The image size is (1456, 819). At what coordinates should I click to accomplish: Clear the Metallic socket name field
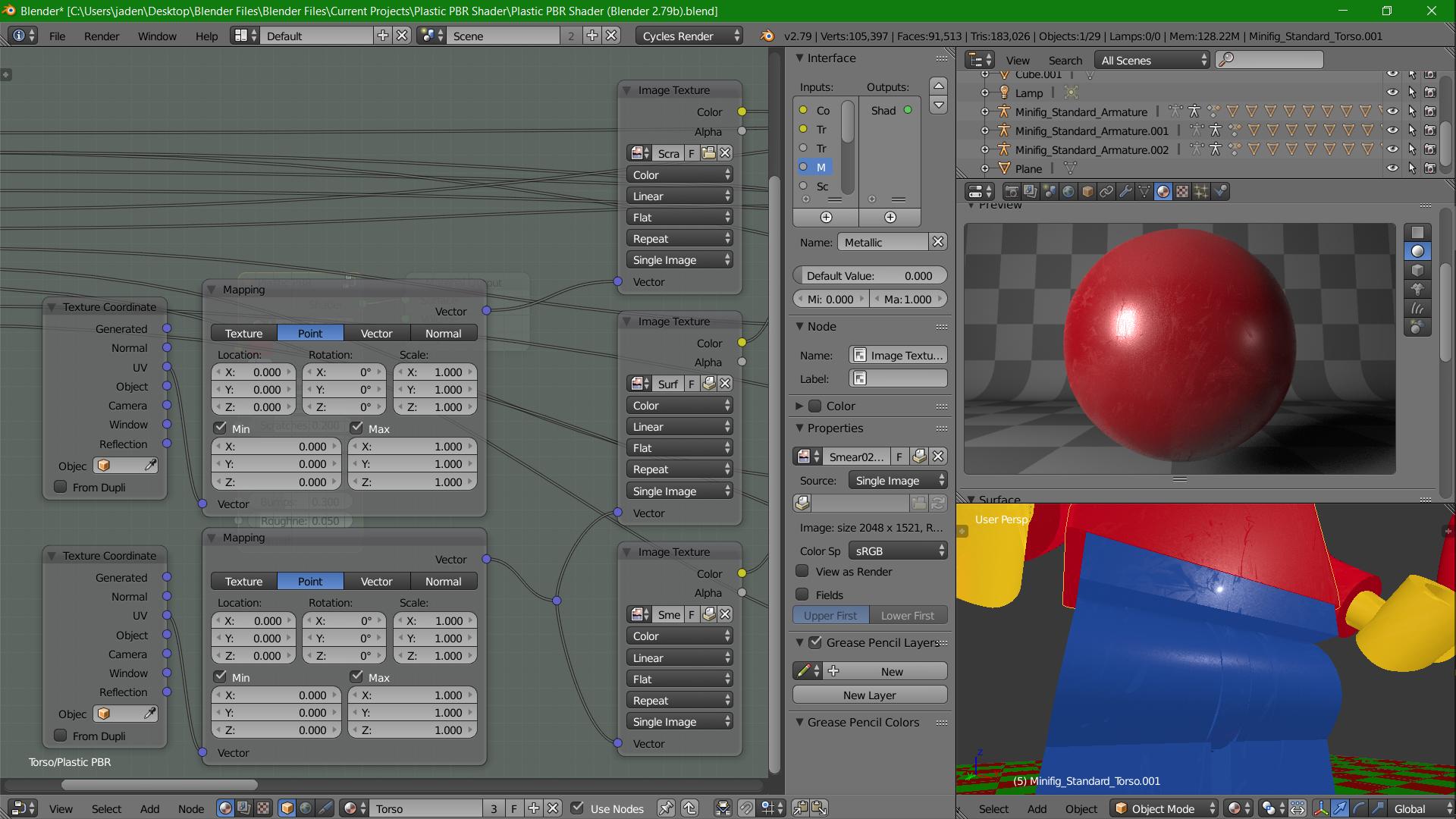(938, 242)
